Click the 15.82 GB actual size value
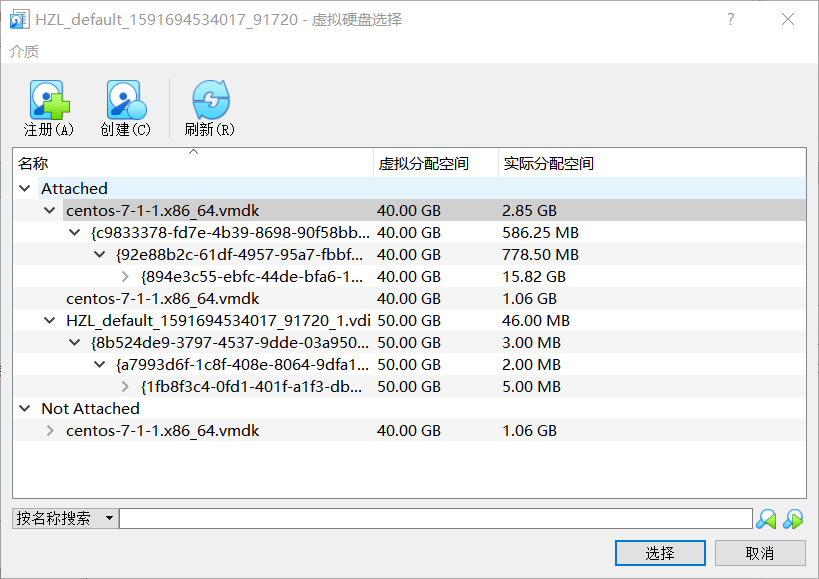 (x=534, y=277)
